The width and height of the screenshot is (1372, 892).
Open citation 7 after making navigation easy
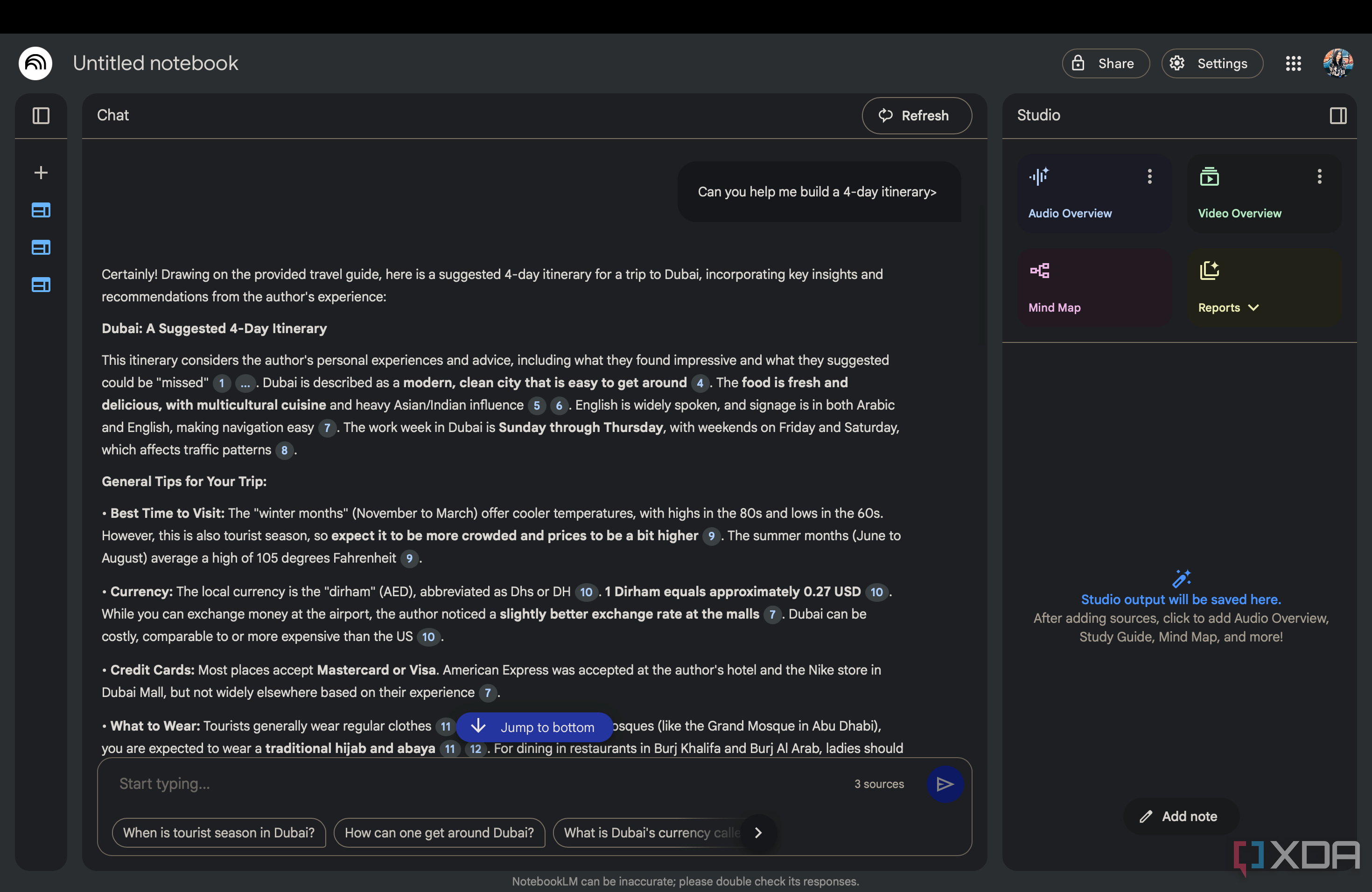tap(328, 428)
